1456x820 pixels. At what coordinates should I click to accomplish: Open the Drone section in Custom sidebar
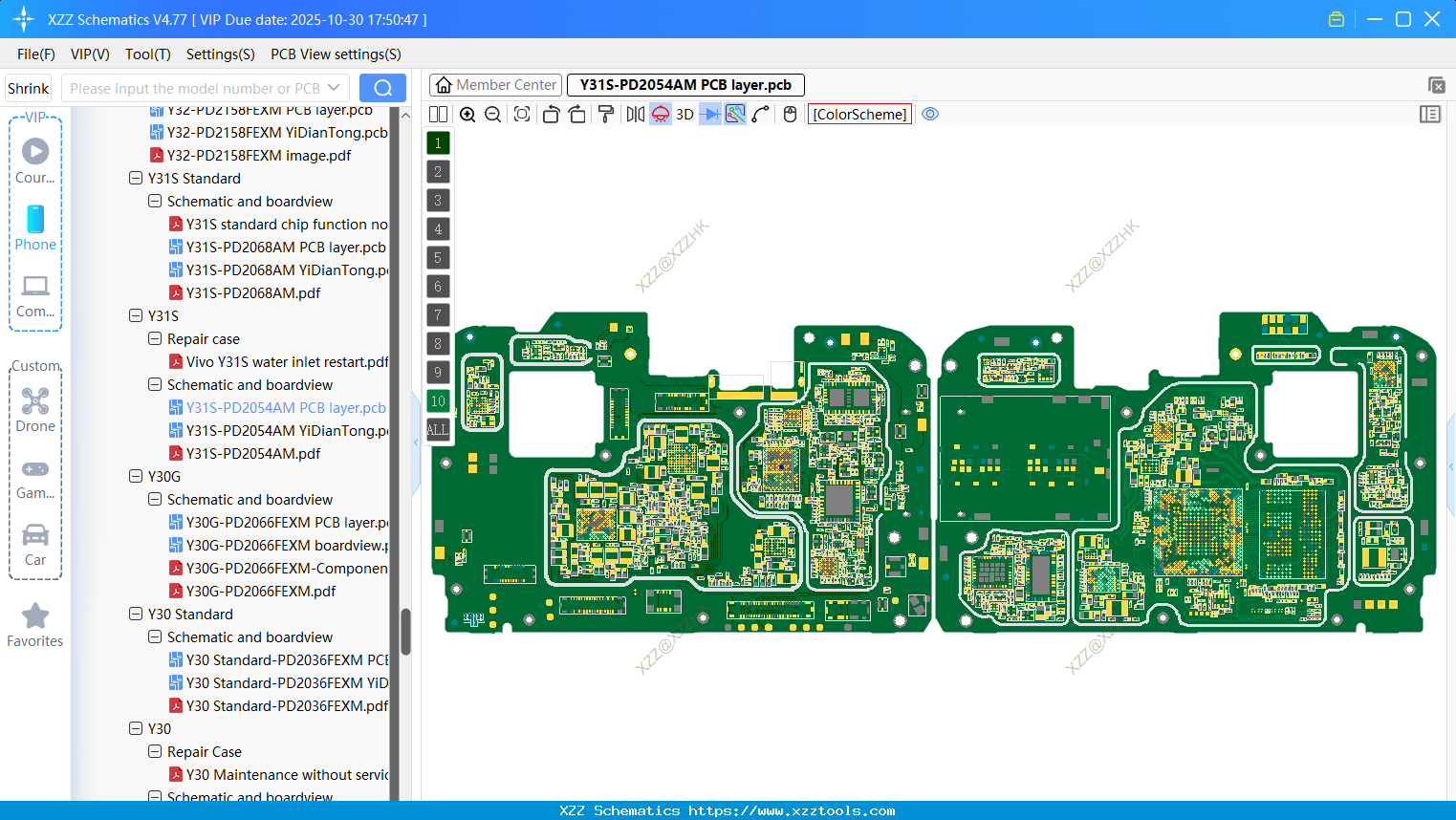pos(35,409)
